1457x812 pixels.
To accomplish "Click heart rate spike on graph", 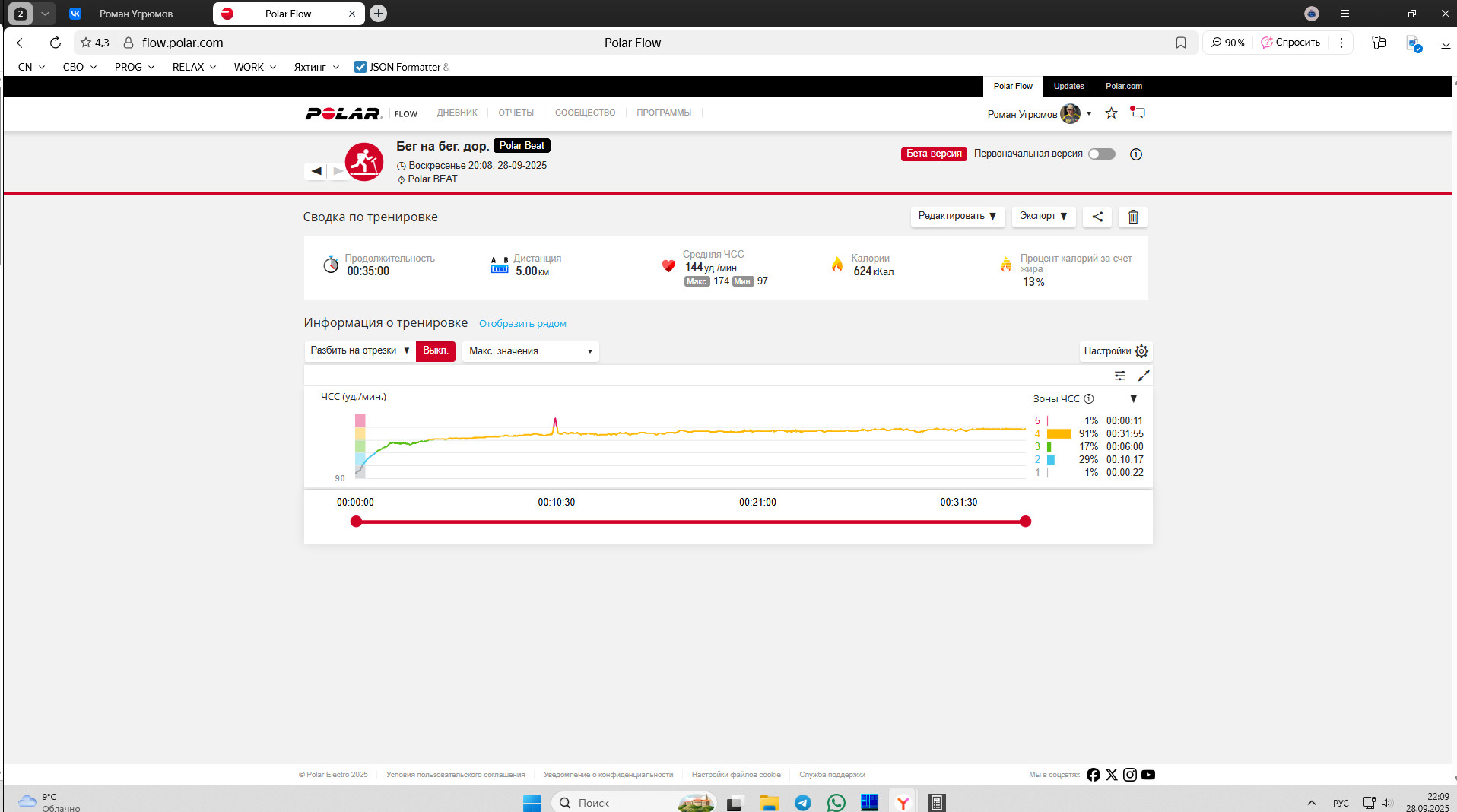I will pos(555,423).
